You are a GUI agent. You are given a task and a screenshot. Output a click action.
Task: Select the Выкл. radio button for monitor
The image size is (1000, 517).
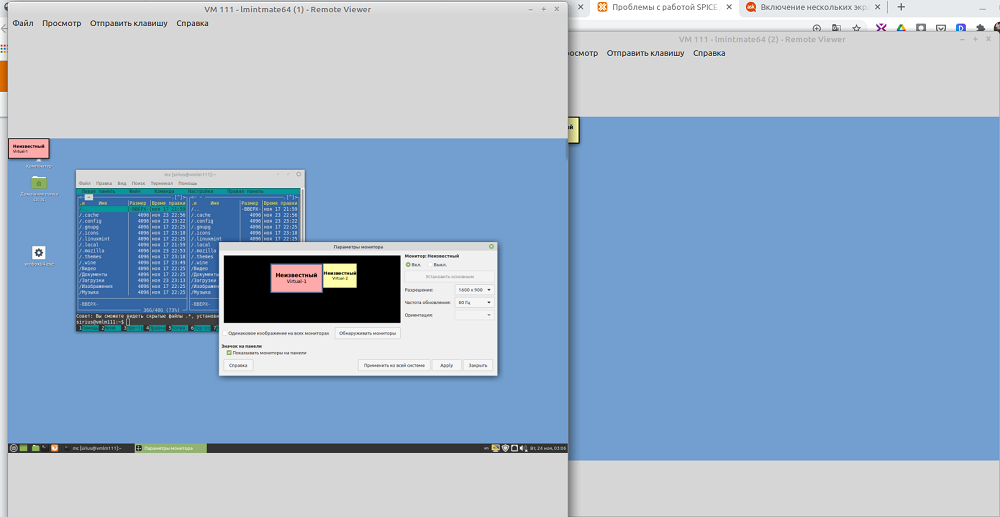[x=431, y=265]
